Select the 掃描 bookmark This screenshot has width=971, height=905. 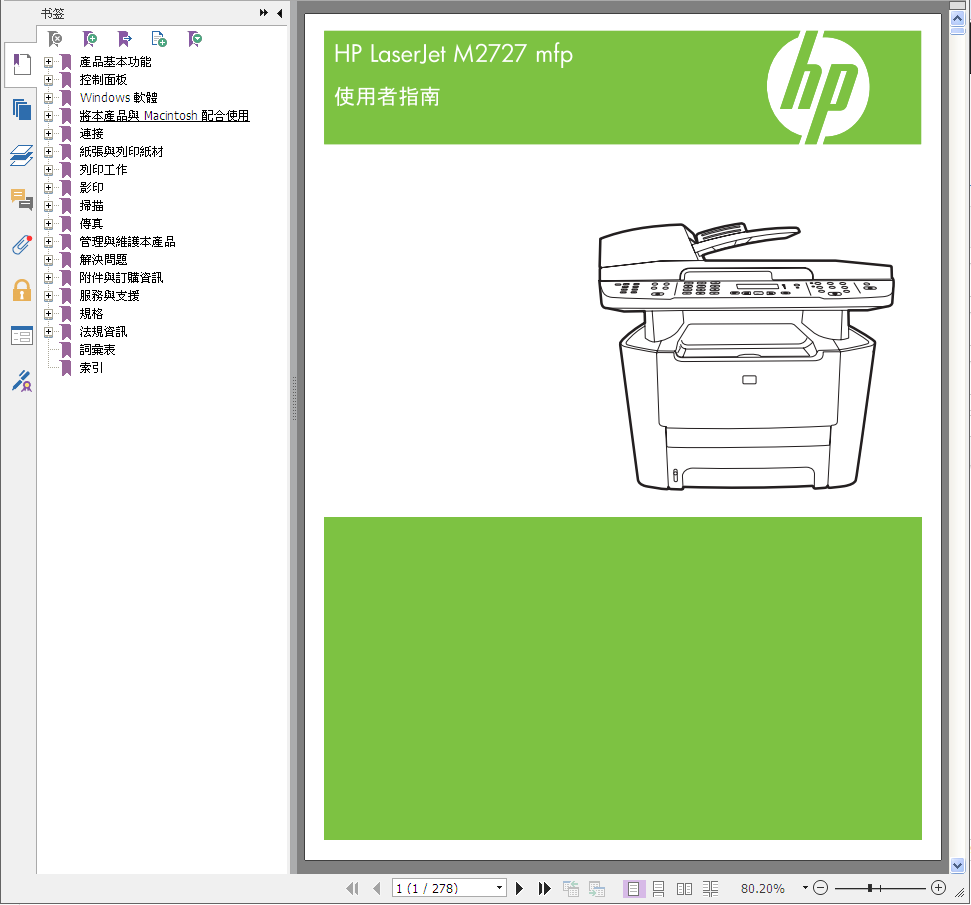92,206
